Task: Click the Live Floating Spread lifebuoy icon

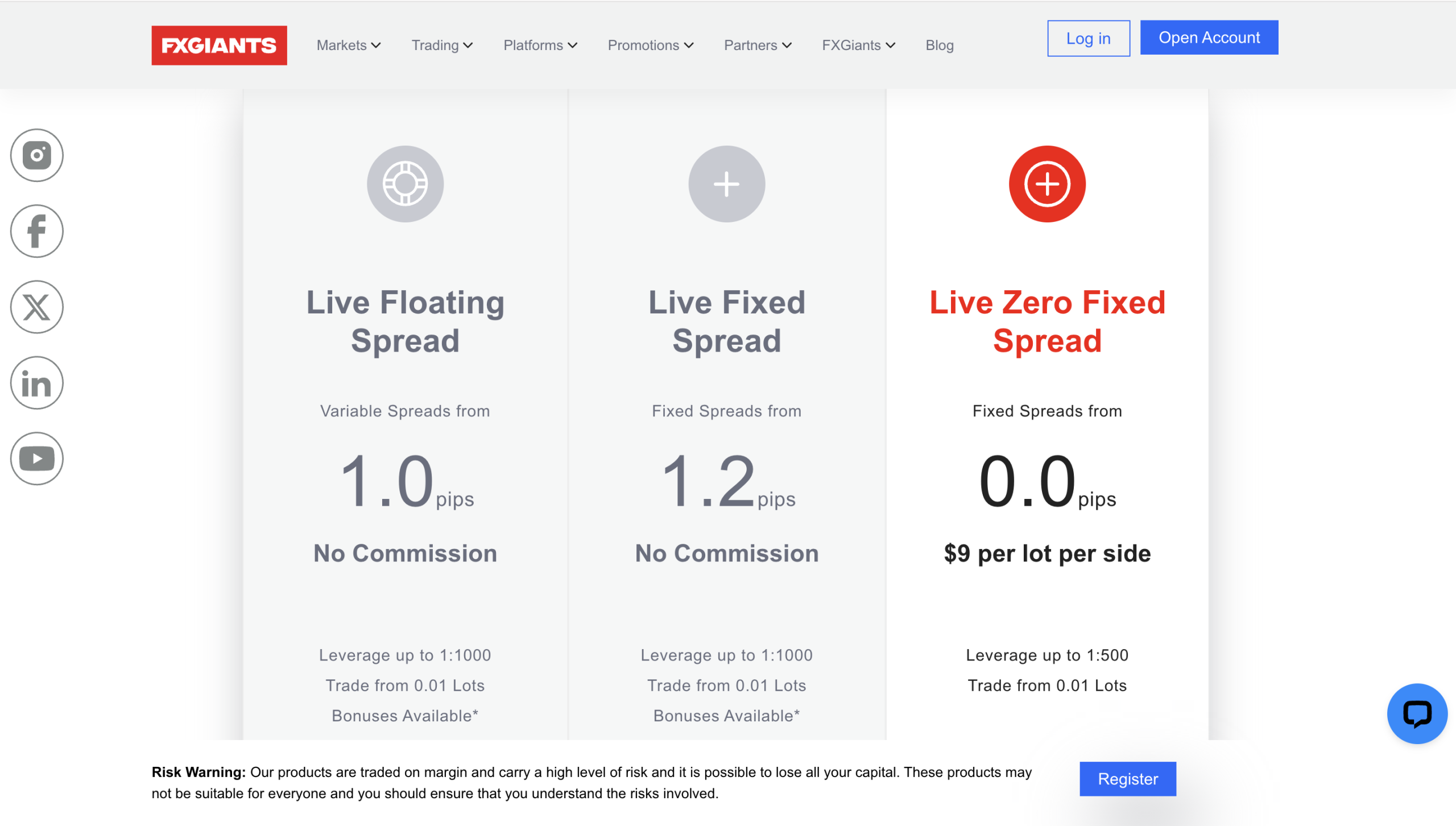Action: [x=405, y=184]
